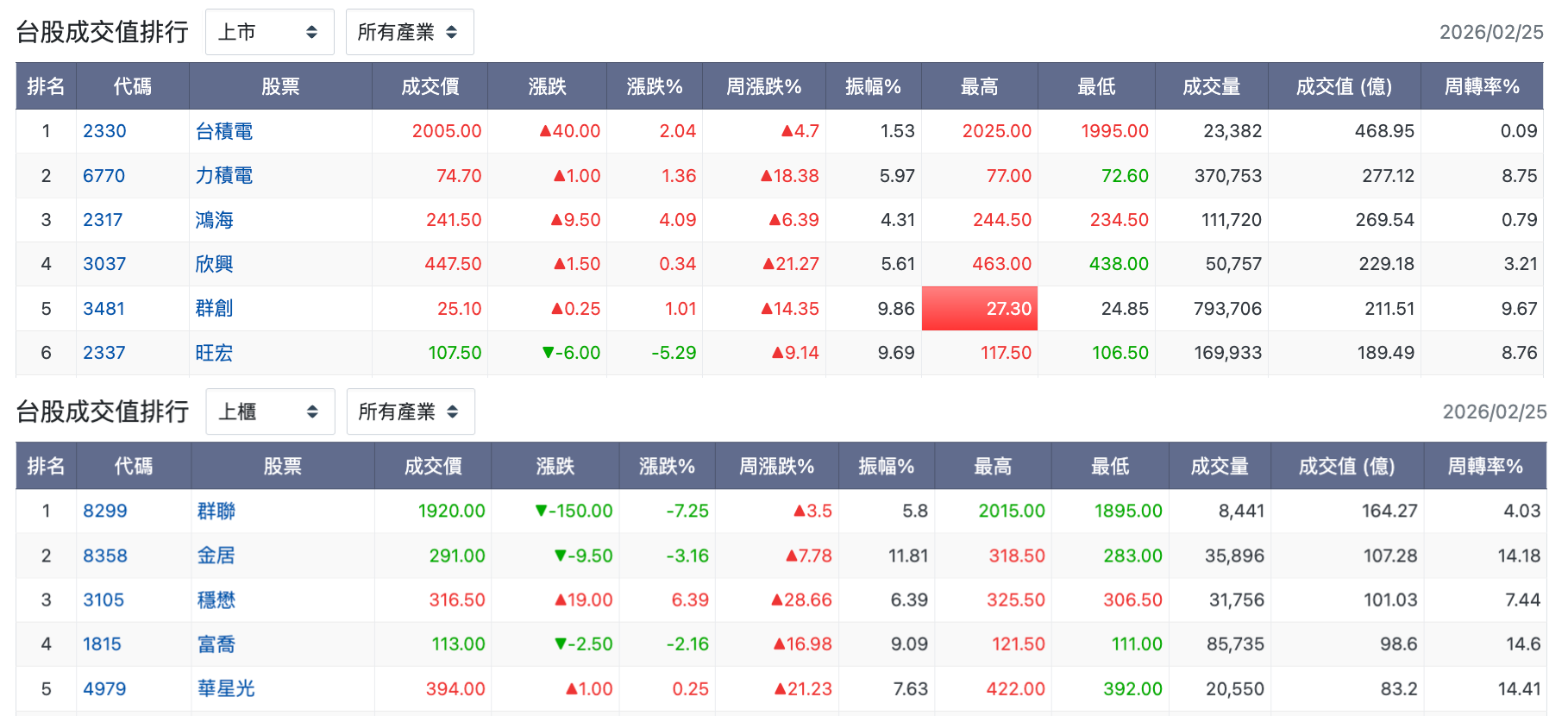Open stock name link 穩懋
This screenshot has width=1568, height=716.
click(x=216, y=600)
